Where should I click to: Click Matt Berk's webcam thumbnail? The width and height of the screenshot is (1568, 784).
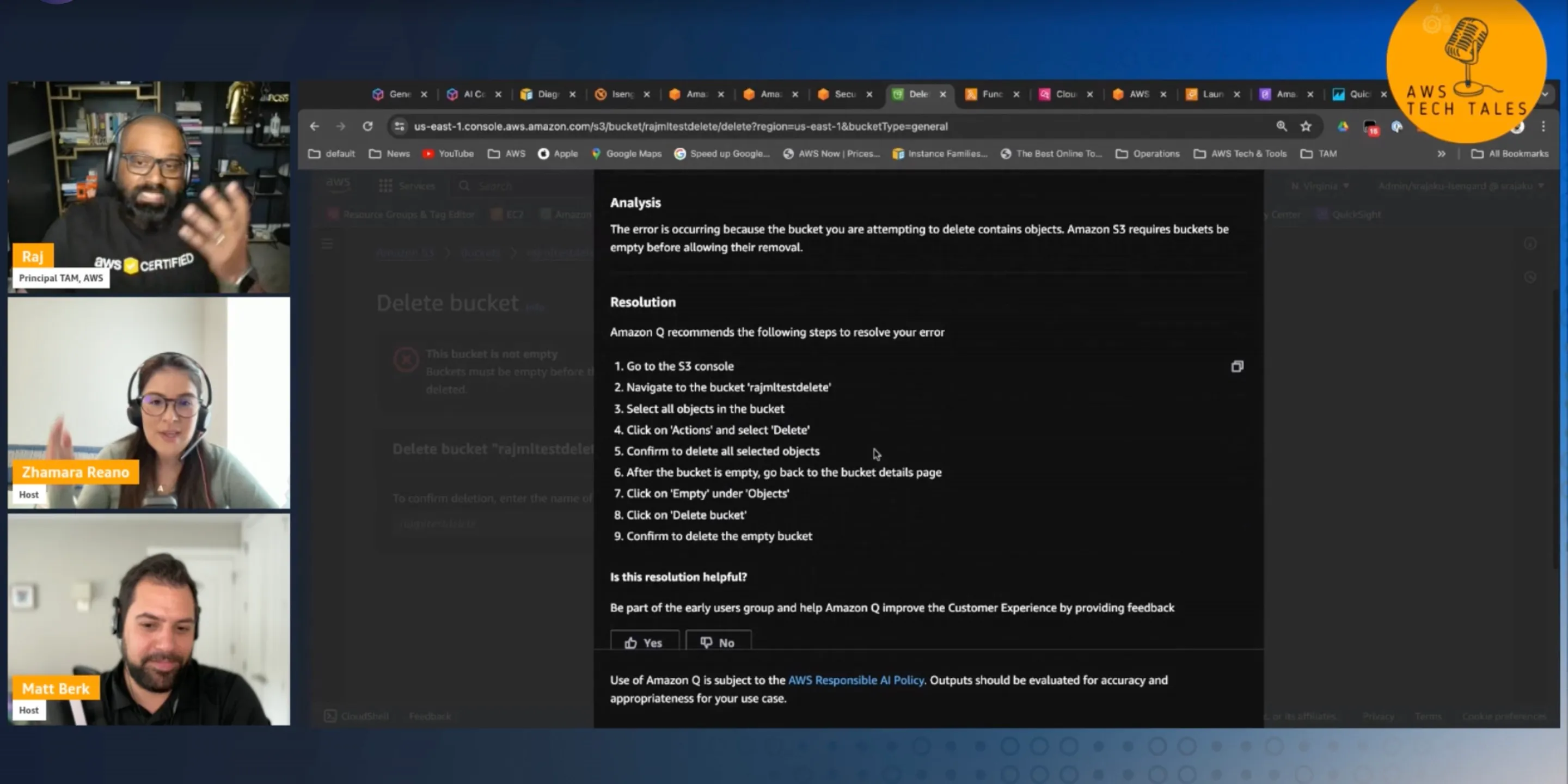[x=149, y=619]
